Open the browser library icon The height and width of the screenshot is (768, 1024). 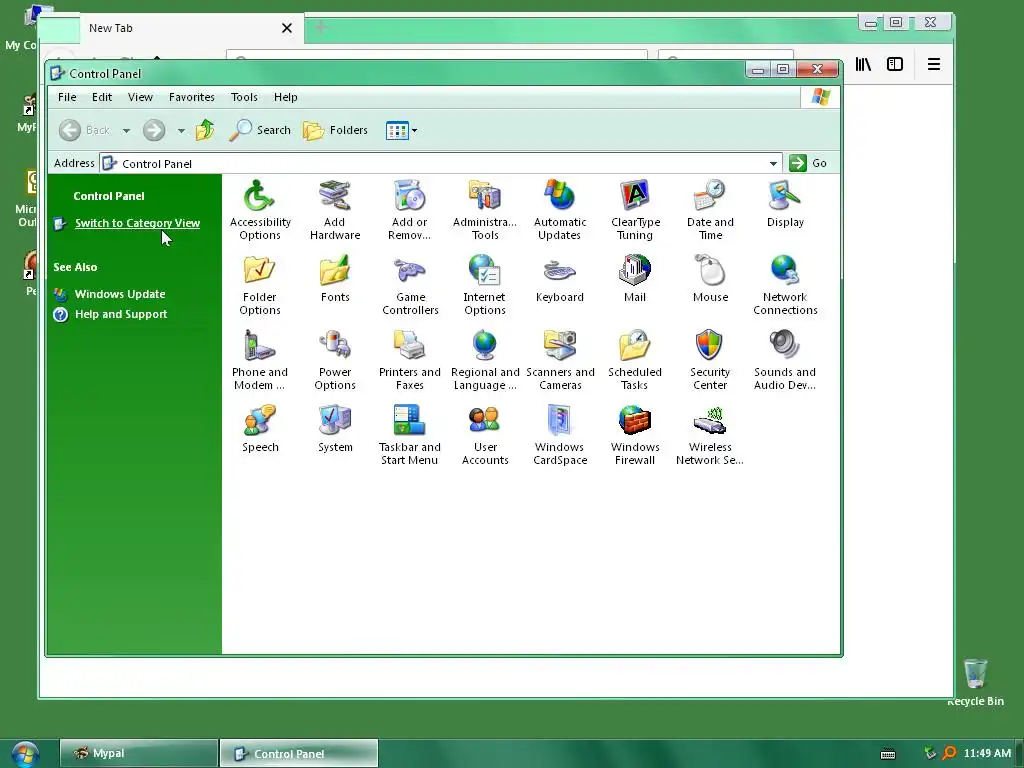click(x=863, y=64)
